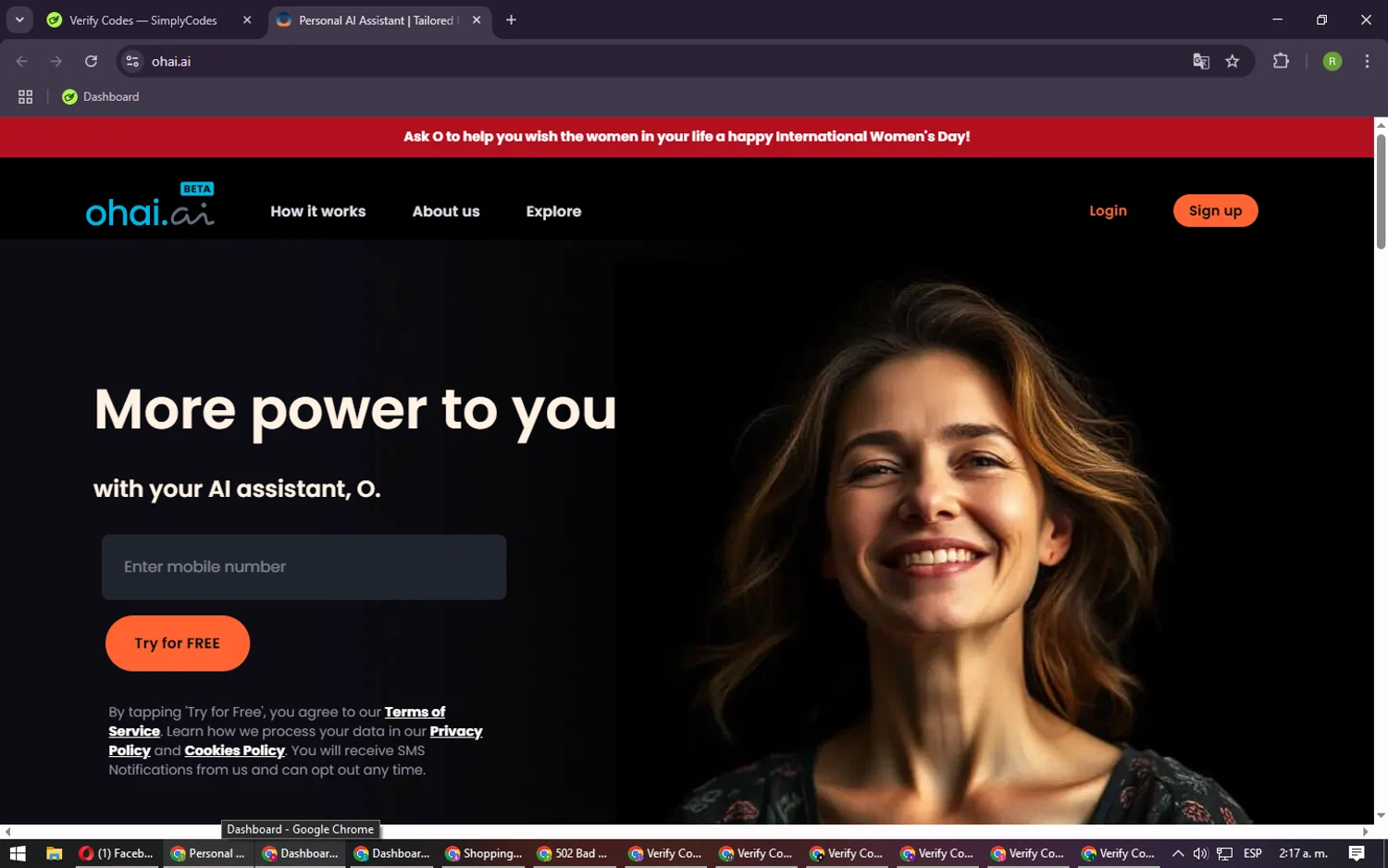Image resolution: width=1388 pixels, height=868 pixels.
Task: Switch to the Personal Chrome taskbar window
Action: coord(209,853)
